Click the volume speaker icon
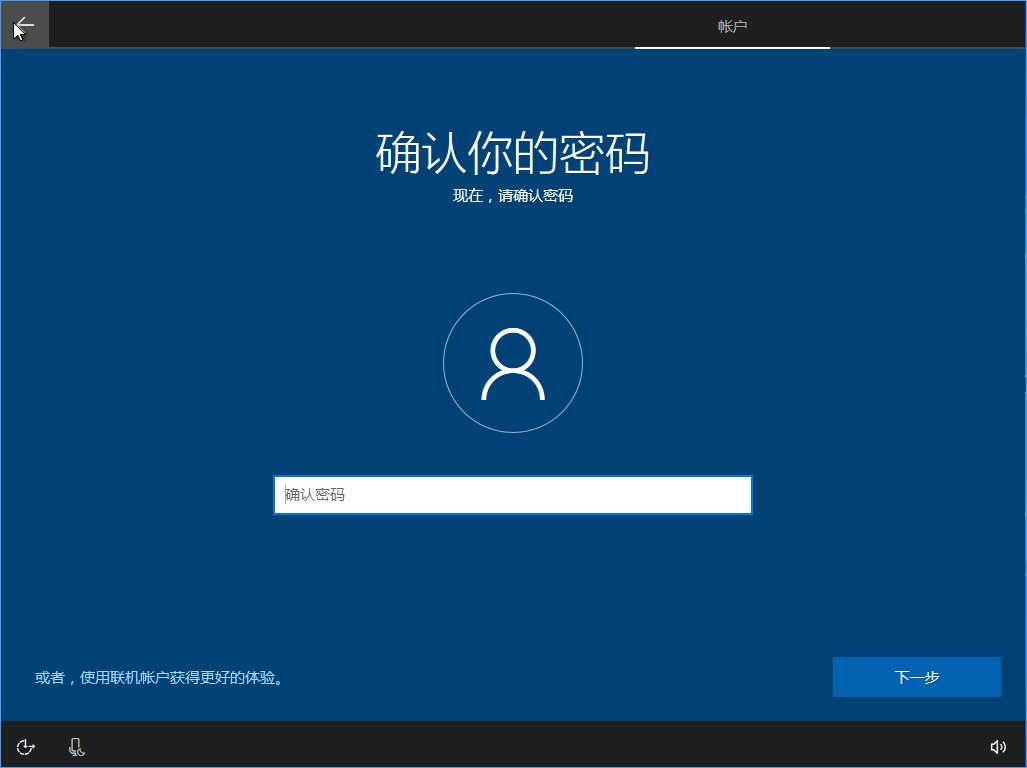The width and height of the screenshot is (1027, 768). (997, 746)
